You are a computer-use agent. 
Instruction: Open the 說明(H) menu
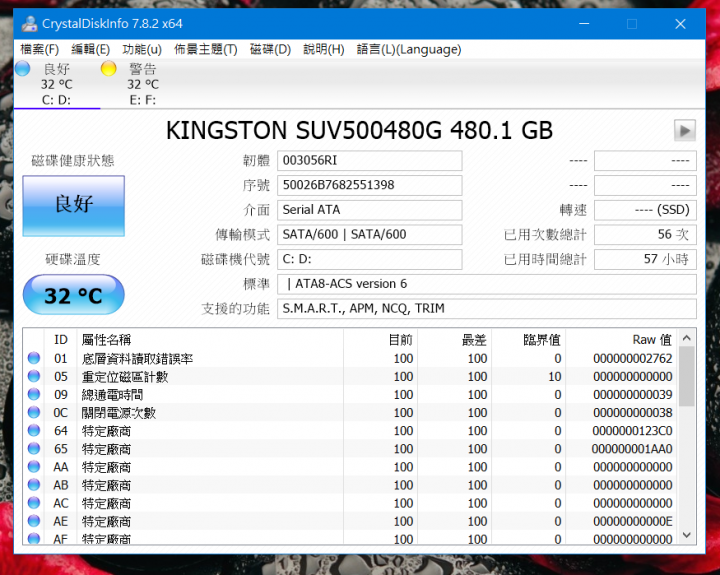click(x=324, y=49)
